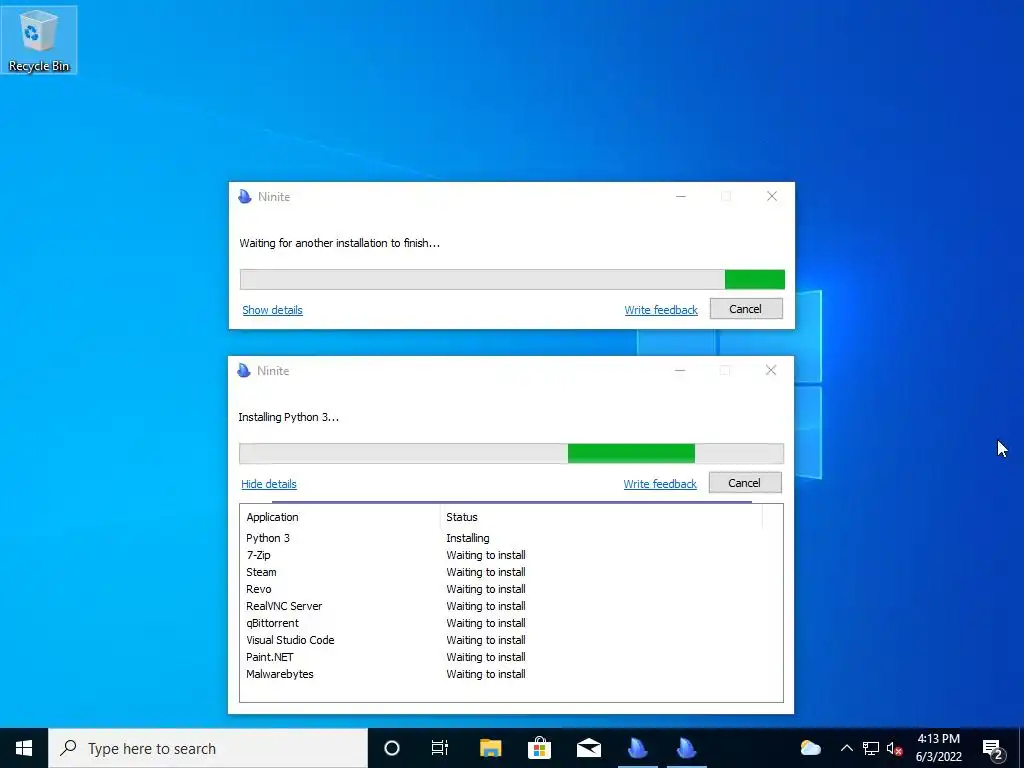Open the Recycle Bin desktop icon
The width and height of the screenshot is (1024, 768).
[x=39, y=40]
